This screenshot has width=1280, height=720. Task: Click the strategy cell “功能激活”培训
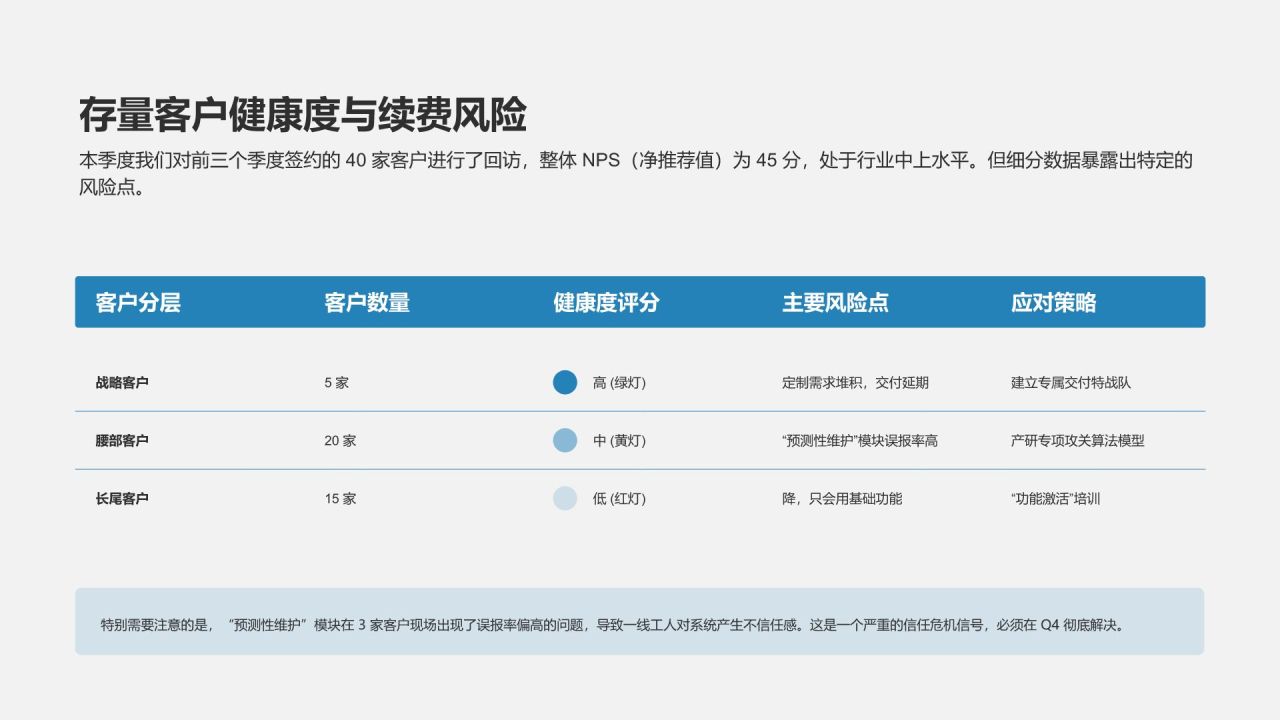(x=1056, y=498)
